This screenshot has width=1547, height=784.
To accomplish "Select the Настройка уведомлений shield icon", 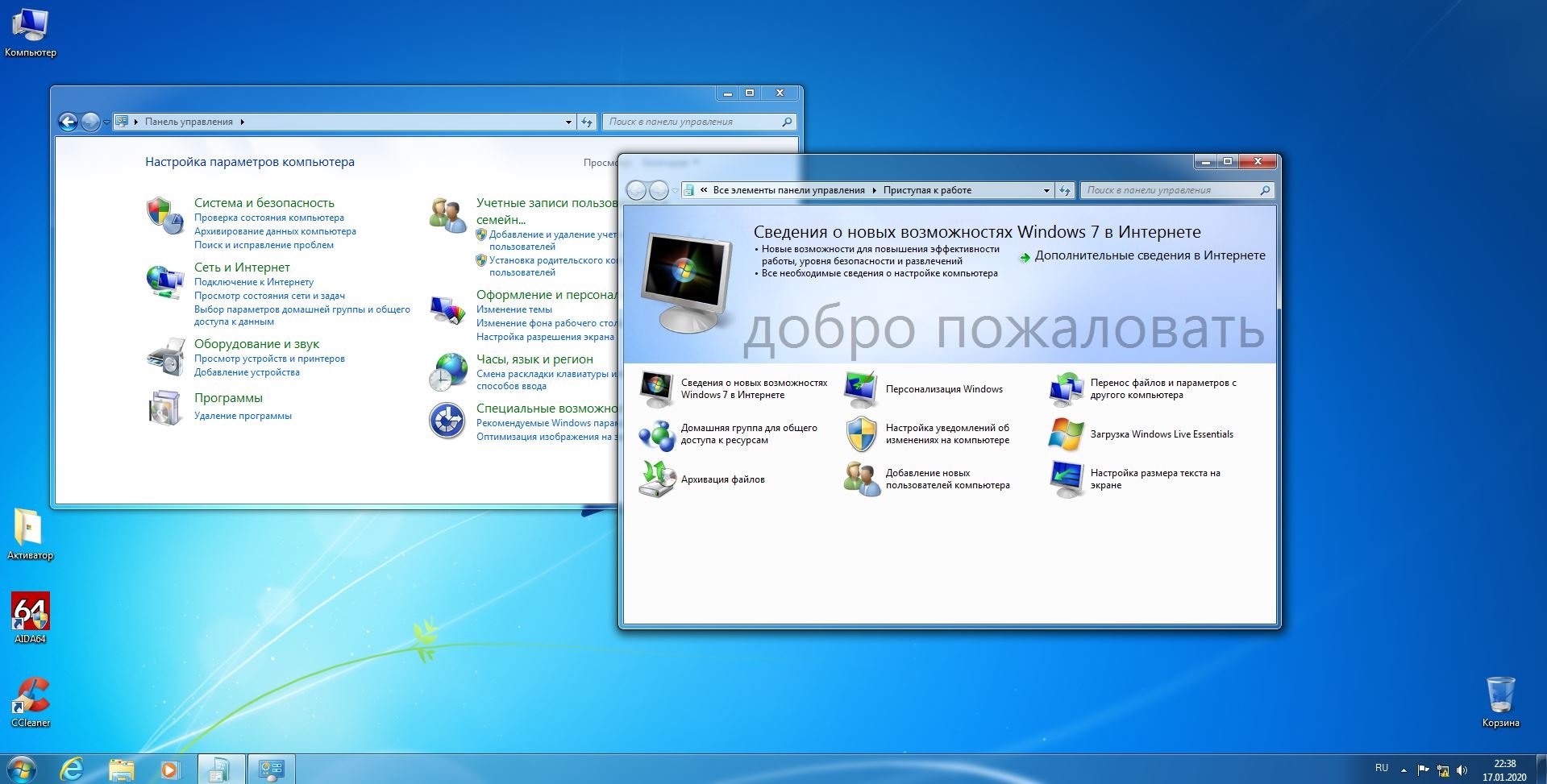I will tap(861, 434).
